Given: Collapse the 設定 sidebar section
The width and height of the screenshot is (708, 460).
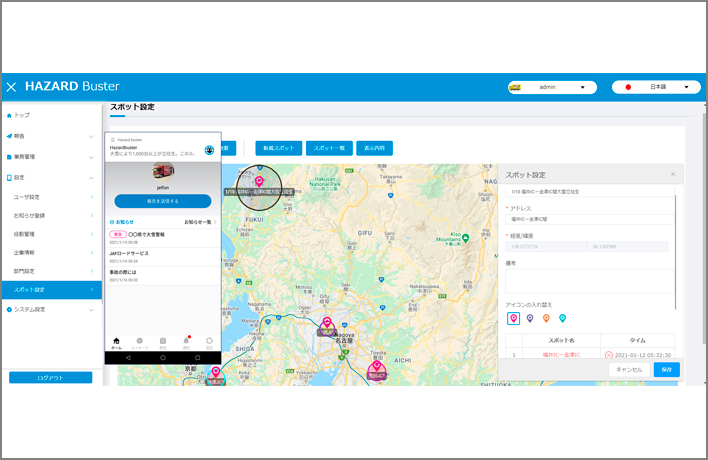Looking at the screenshot, I should pos(51,177).
